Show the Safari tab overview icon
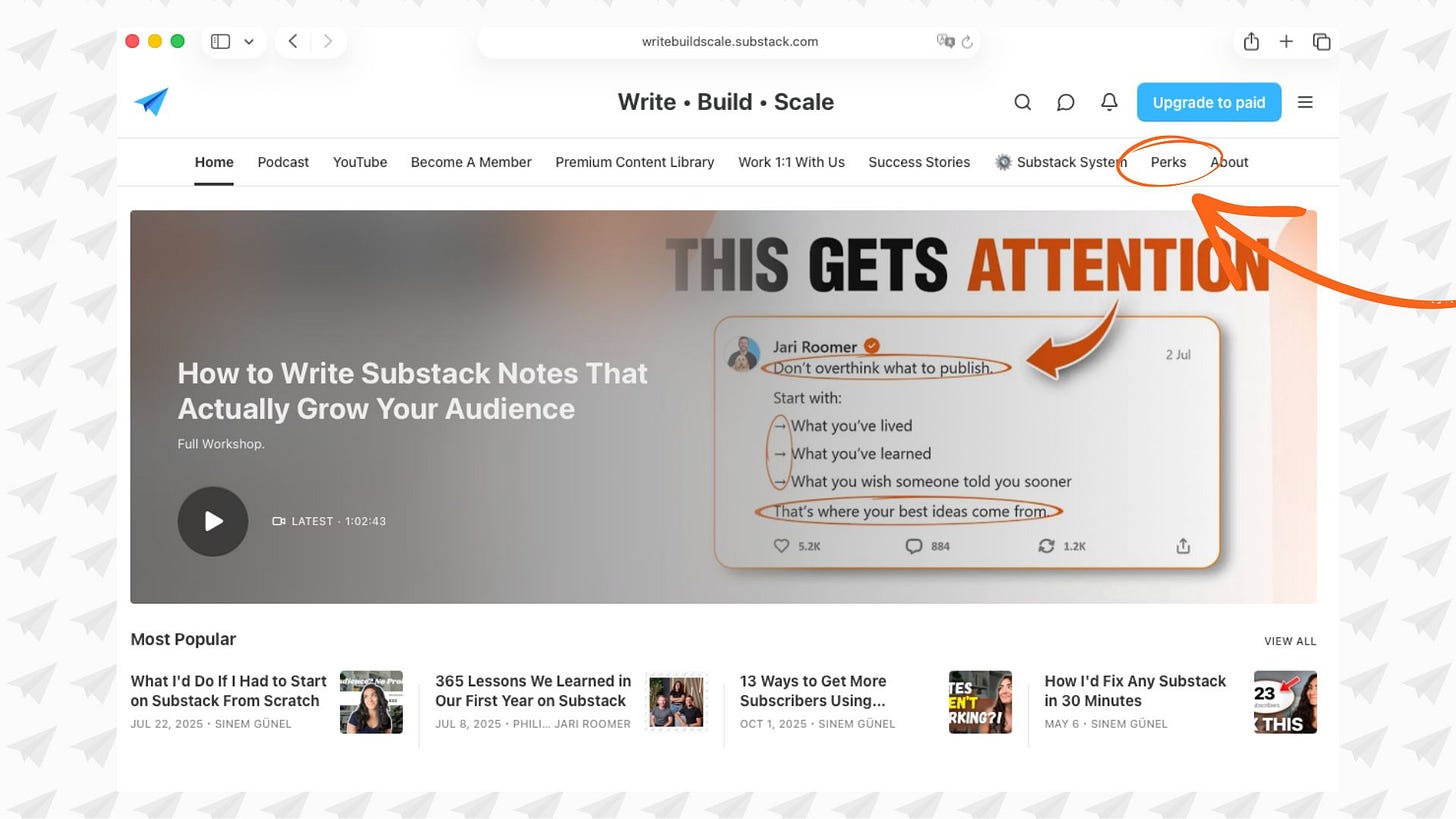 pos(1322,41)
